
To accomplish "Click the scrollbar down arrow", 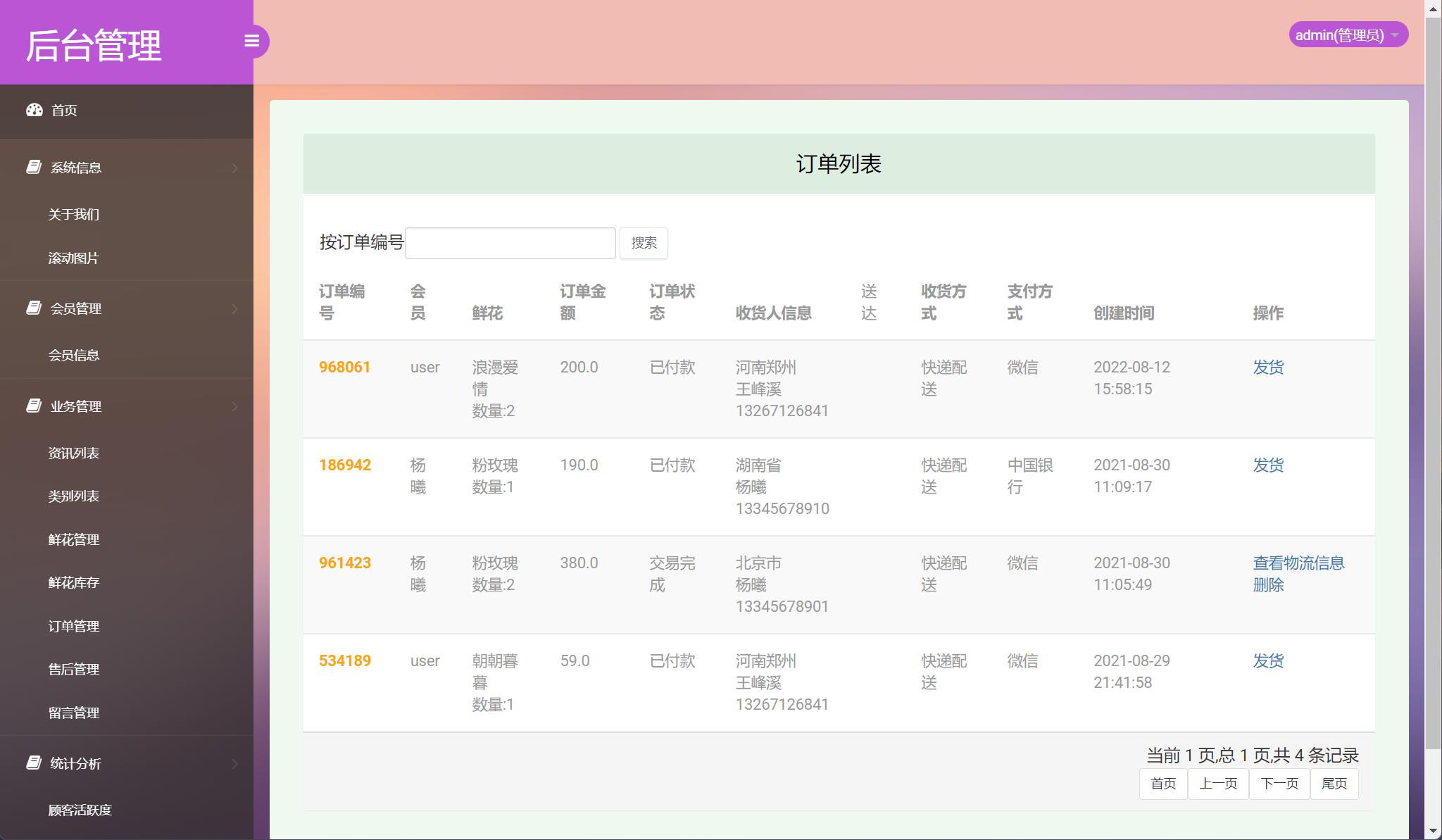I will coord(1434,832).
